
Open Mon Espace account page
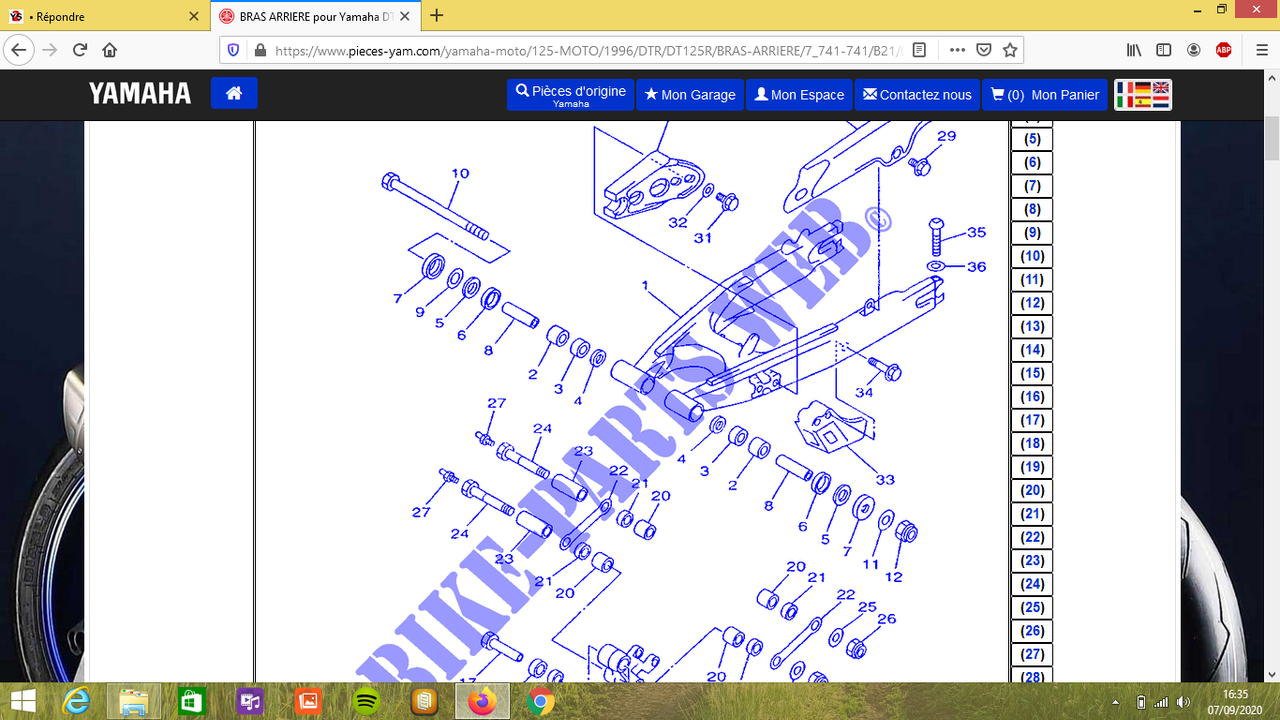coord(799,95)
